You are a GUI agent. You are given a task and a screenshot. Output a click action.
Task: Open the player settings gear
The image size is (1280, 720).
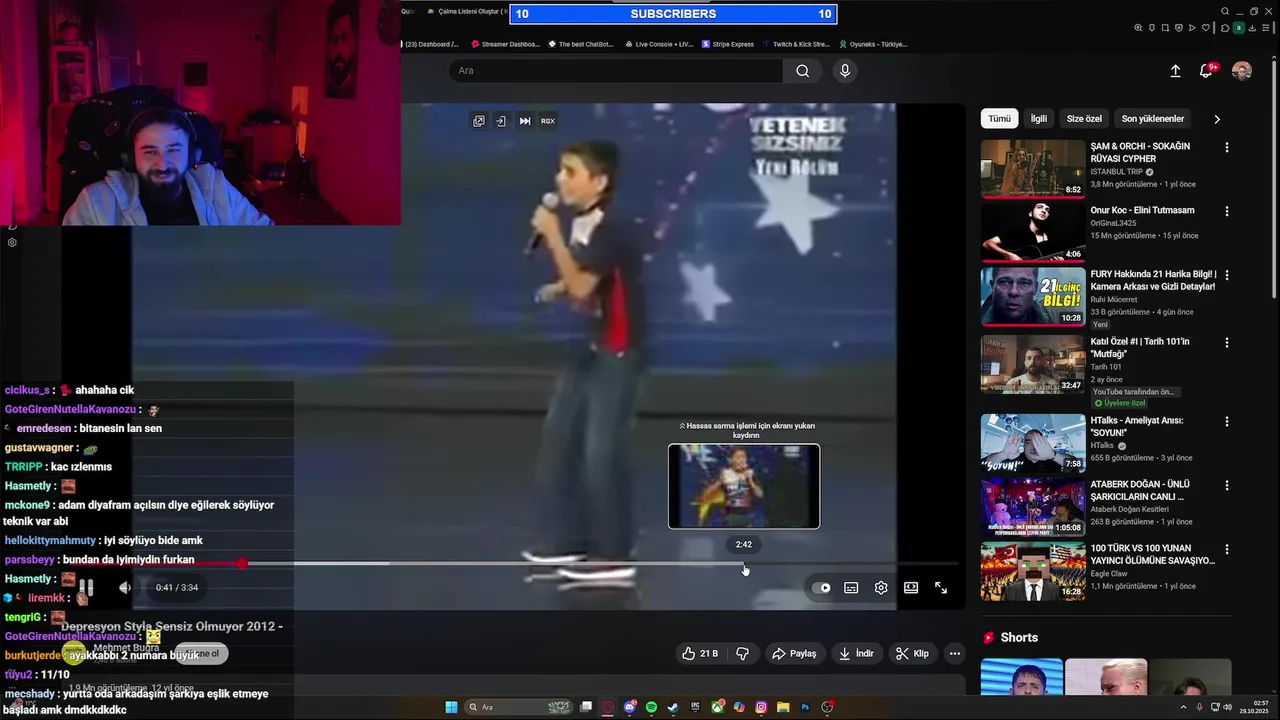[x=881, y=588]
